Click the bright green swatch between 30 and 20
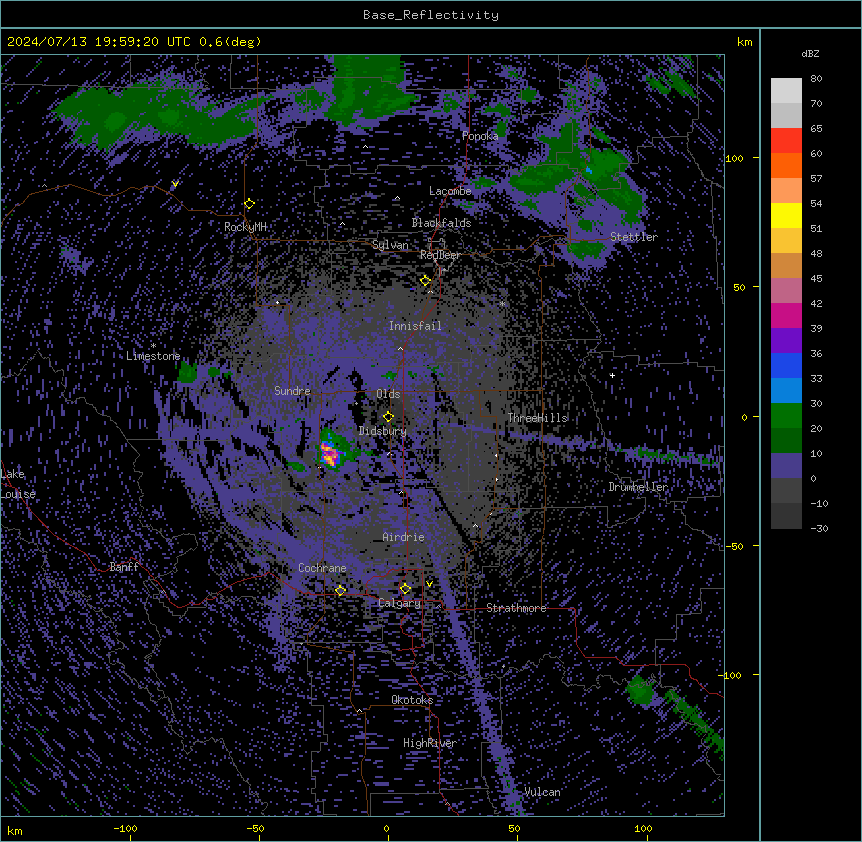The height and width of the screenshot is (842, 862). [786, 416]
